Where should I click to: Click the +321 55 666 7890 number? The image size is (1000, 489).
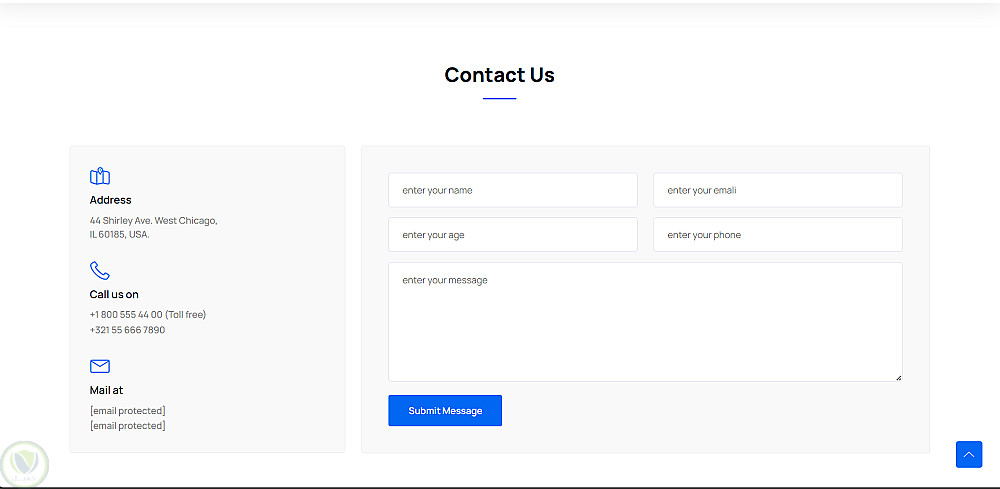127,330
